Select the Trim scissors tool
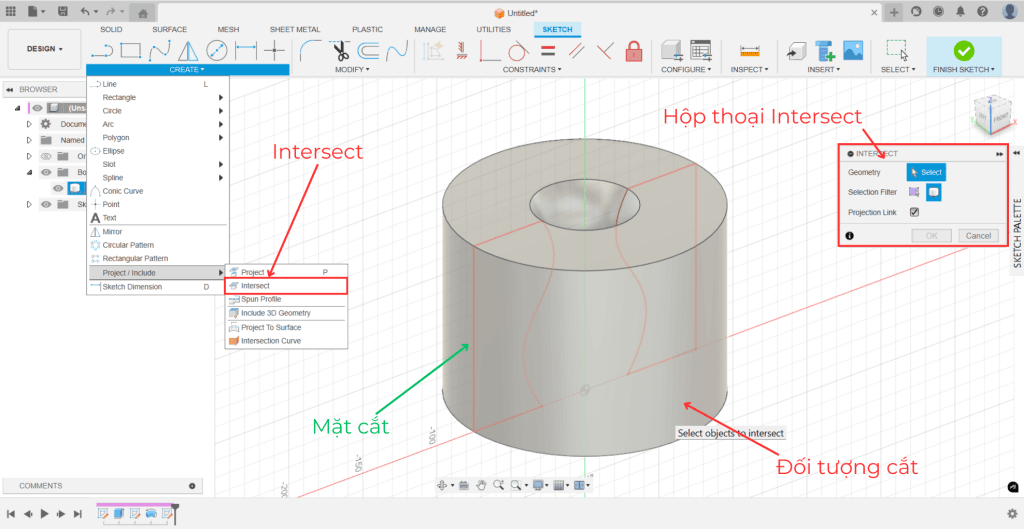The image size is (1024, 529). tap(339, 50)
